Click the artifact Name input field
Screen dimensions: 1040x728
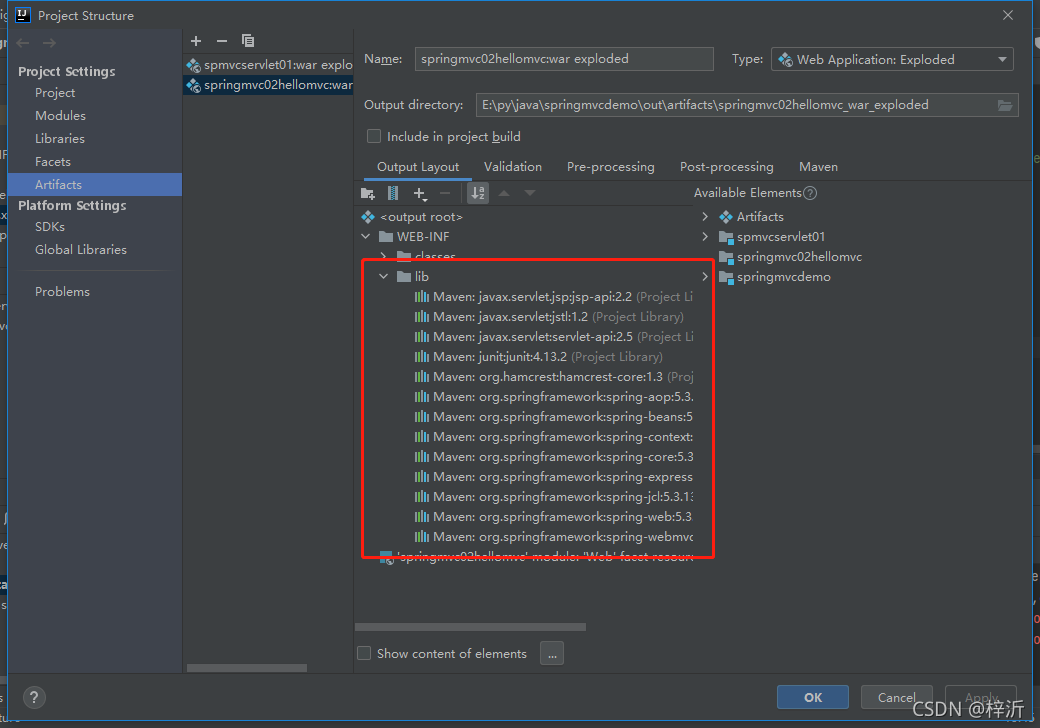pyautogui.click(x=564, y=59)
